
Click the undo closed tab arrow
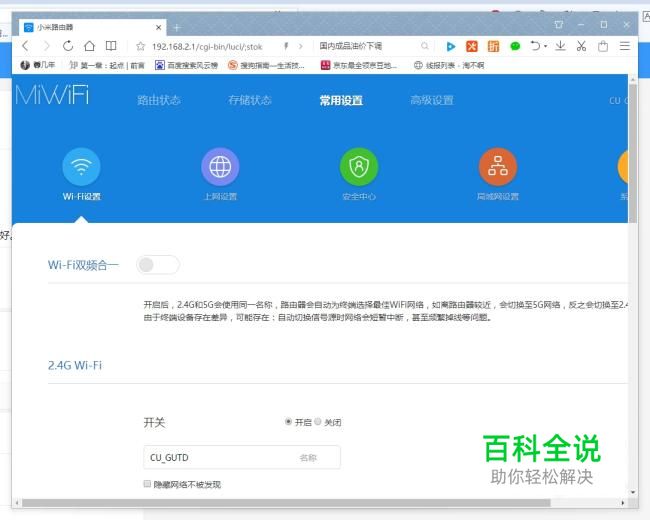pyautogui.click(x=536, y=46)
